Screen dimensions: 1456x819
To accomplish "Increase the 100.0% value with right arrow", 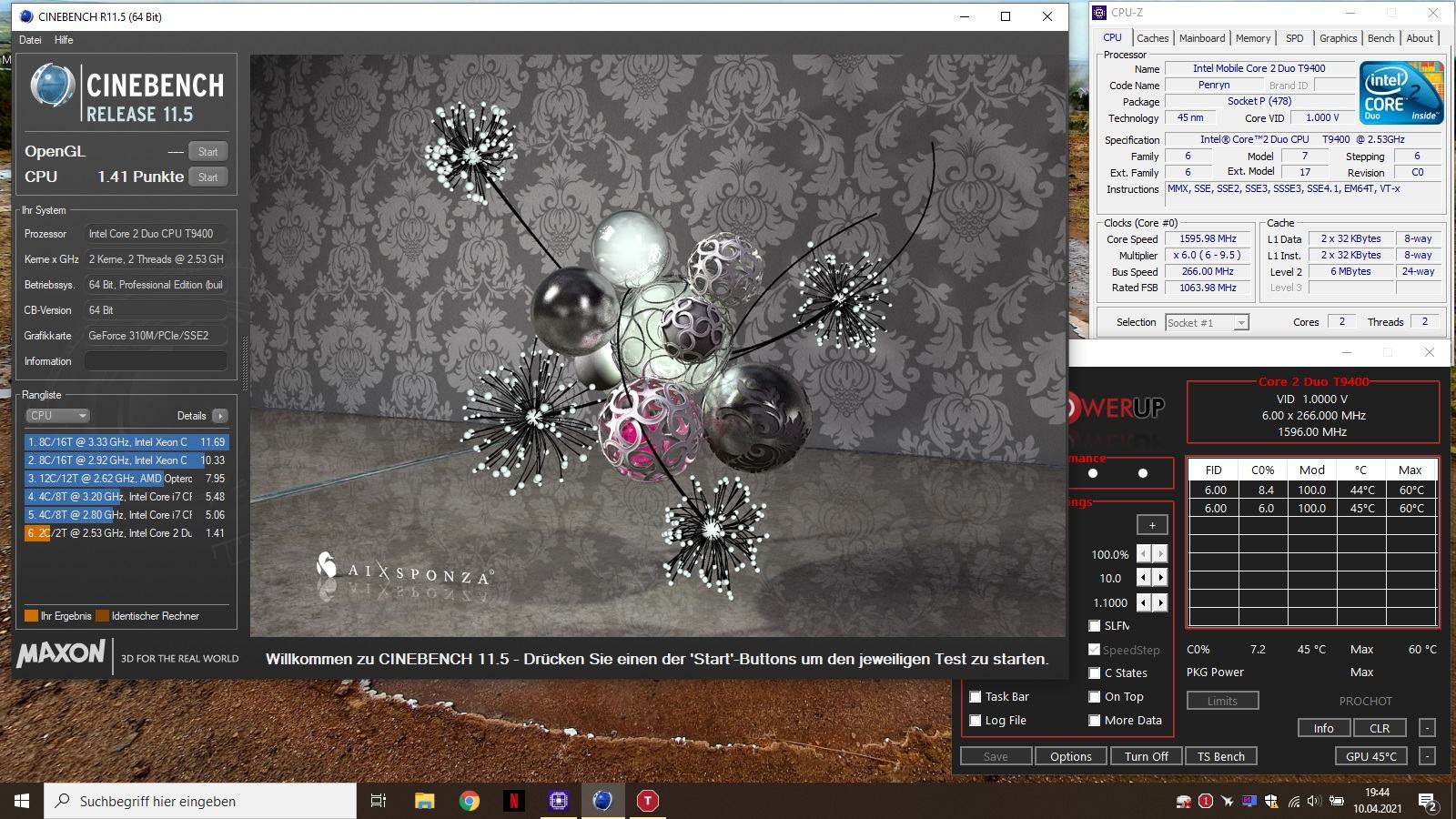I will pos(1160,554).
